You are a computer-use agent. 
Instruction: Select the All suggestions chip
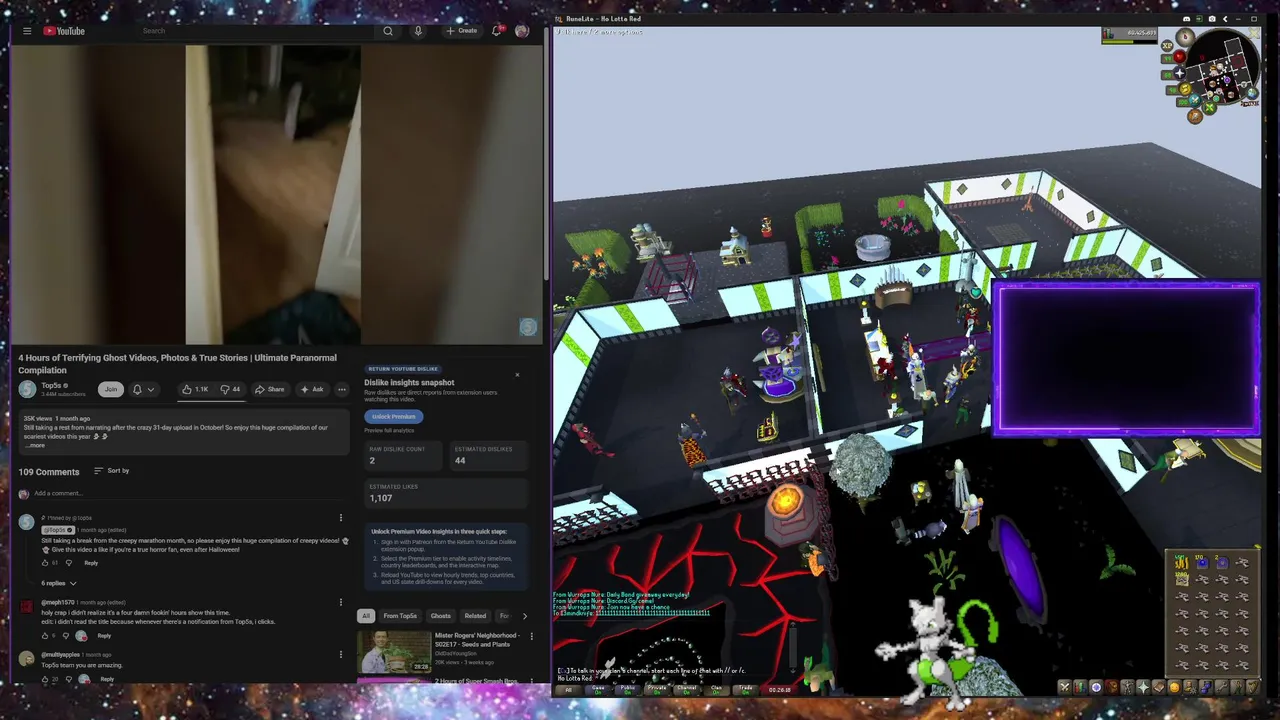click(x=366, y=616)
